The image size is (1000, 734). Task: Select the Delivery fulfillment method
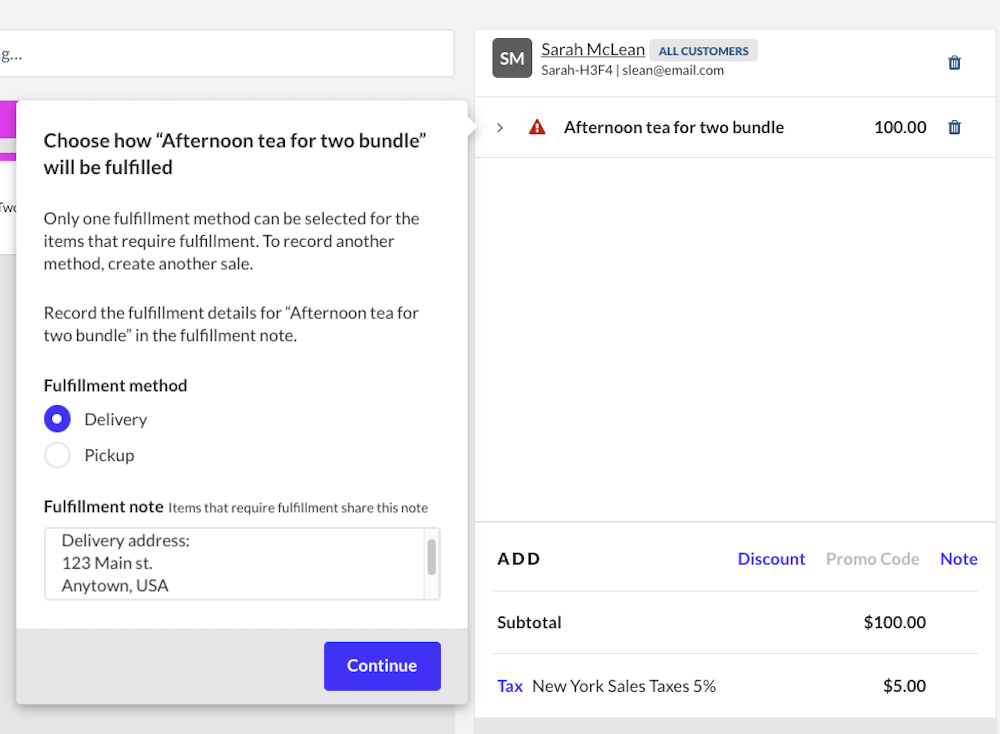pyautogui.click(x=58, y=419)
